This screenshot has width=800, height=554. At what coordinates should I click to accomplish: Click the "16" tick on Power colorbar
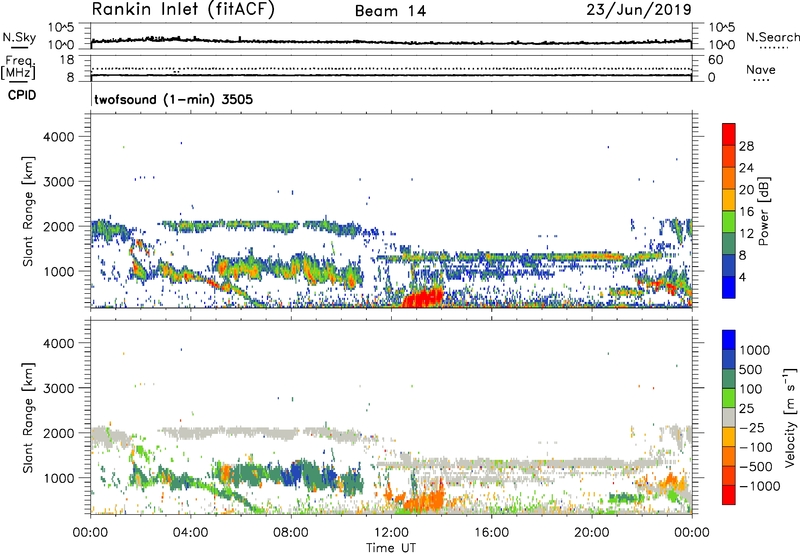tap(746, 212)
